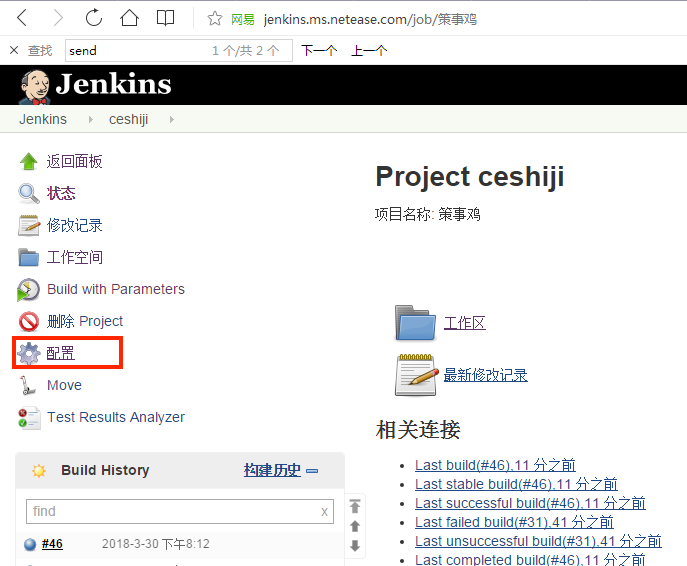Go to next match 下一个
Image resolution: width=687 pixels, height=566 pixels.
click(x=319, y=50)
